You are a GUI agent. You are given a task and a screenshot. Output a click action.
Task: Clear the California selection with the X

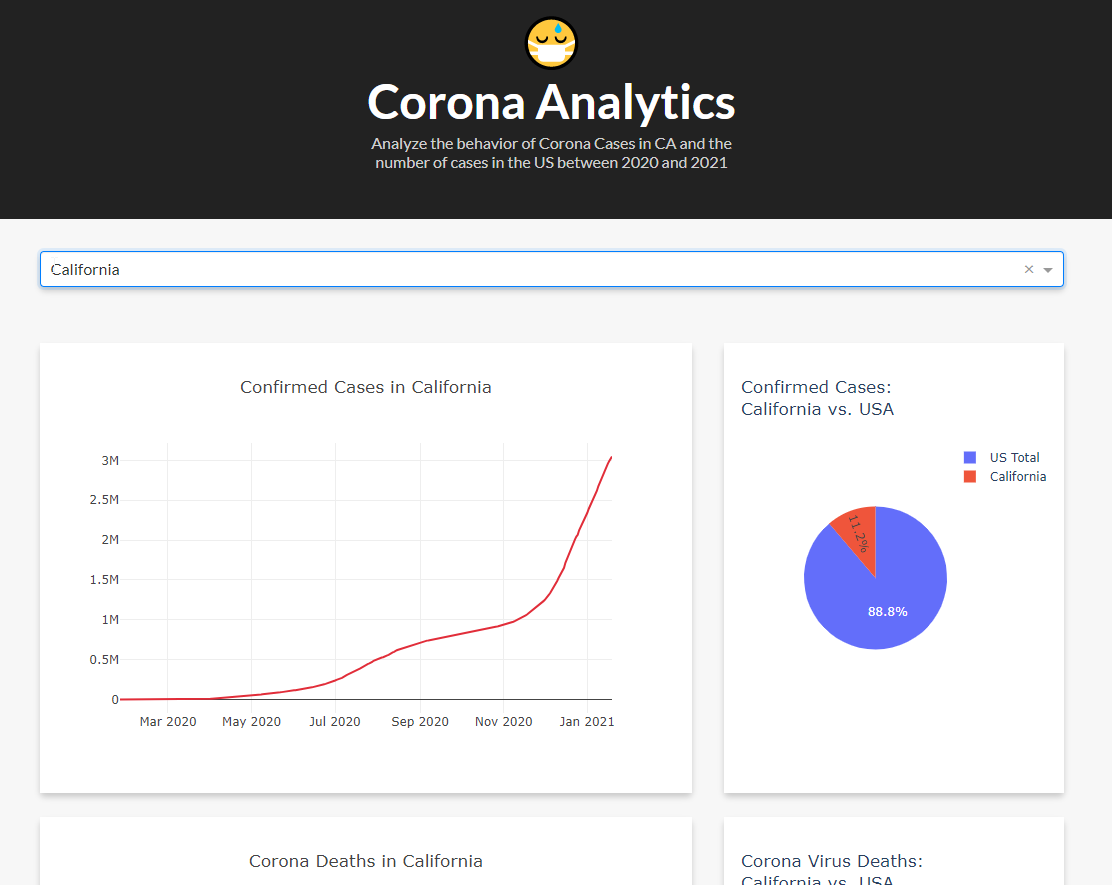pyautogui.click(x=1028, y=269)
